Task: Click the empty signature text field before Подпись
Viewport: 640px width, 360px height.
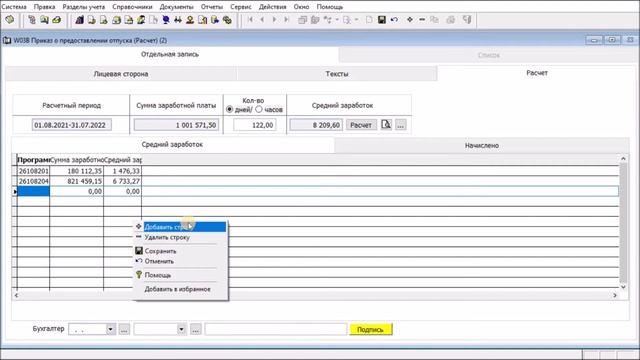Action: click(276, 329)
